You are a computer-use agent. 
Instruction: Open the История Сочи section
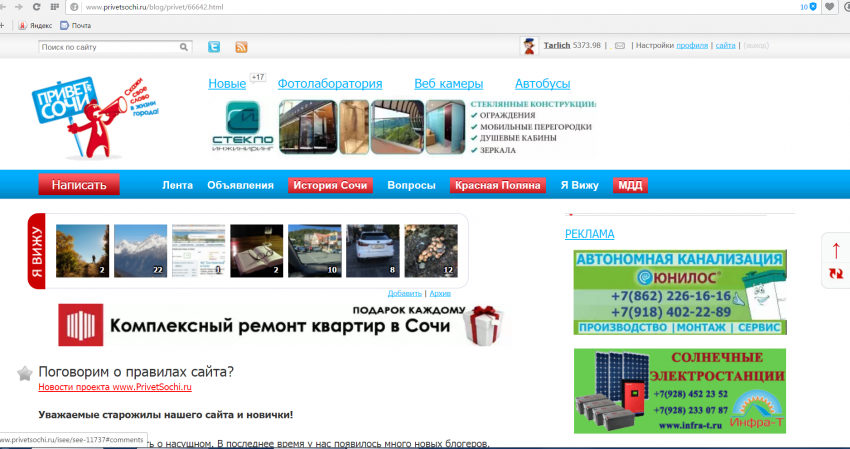pyautogui.click(x=330, y=185)
